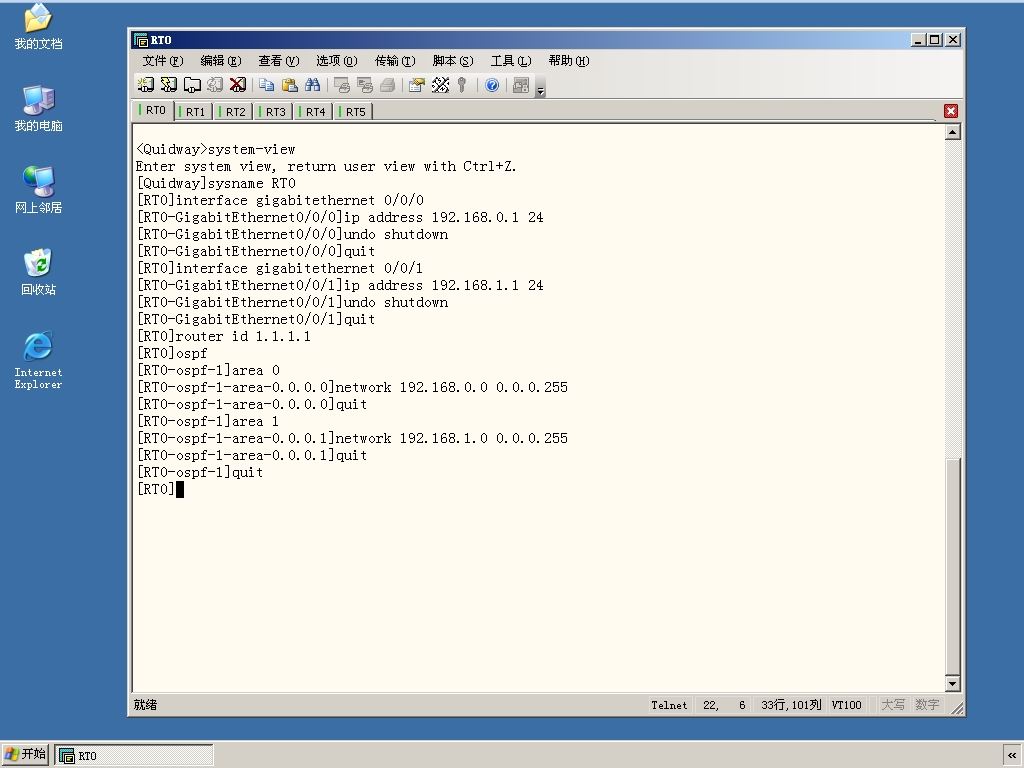Click the router id 1.1.1.1 line
The width and height of the screenshot is (1024, 768).
[x=224, y=336]
